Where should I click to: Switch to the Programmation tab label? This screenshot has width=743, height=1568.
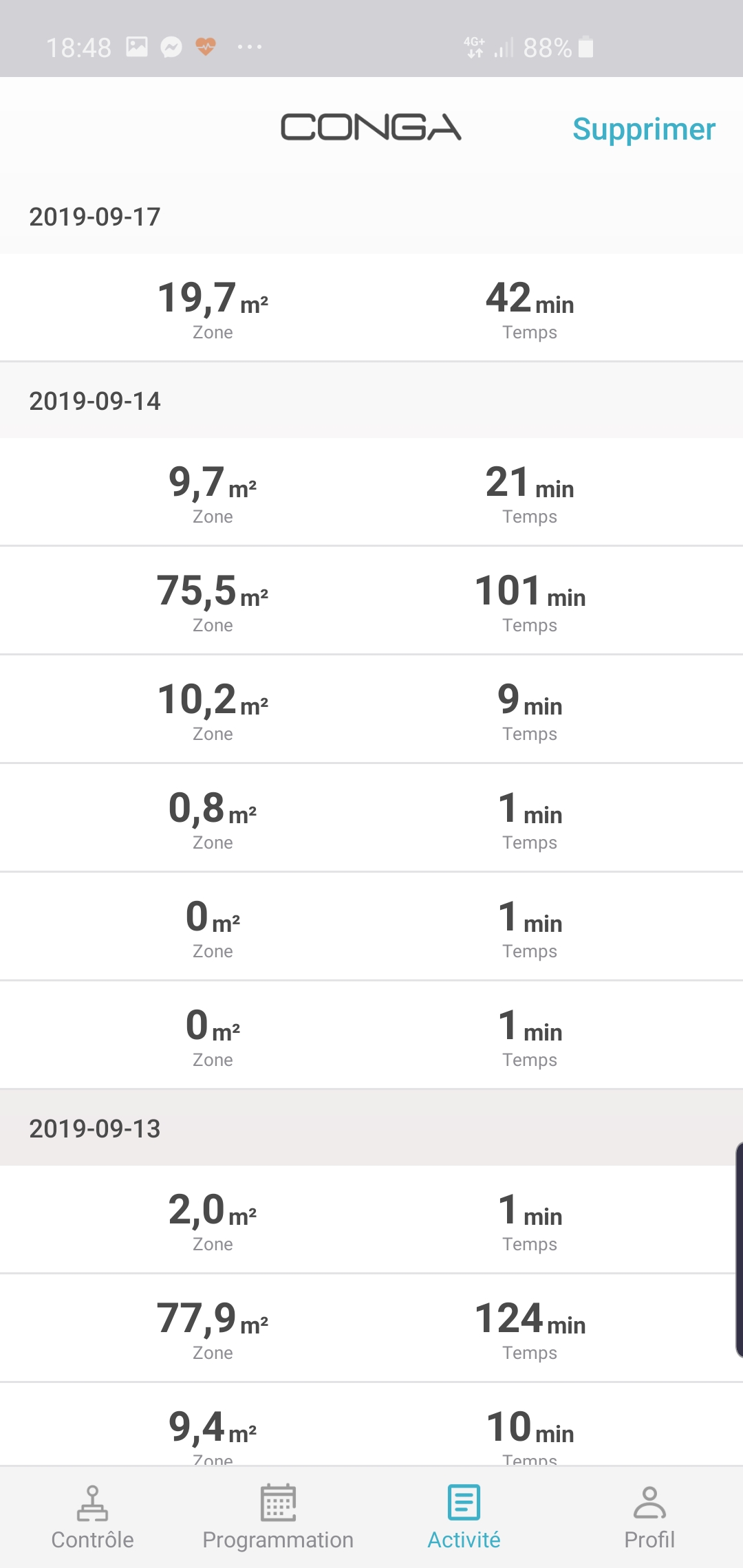pyautogui.click(x=278, y=1540)
